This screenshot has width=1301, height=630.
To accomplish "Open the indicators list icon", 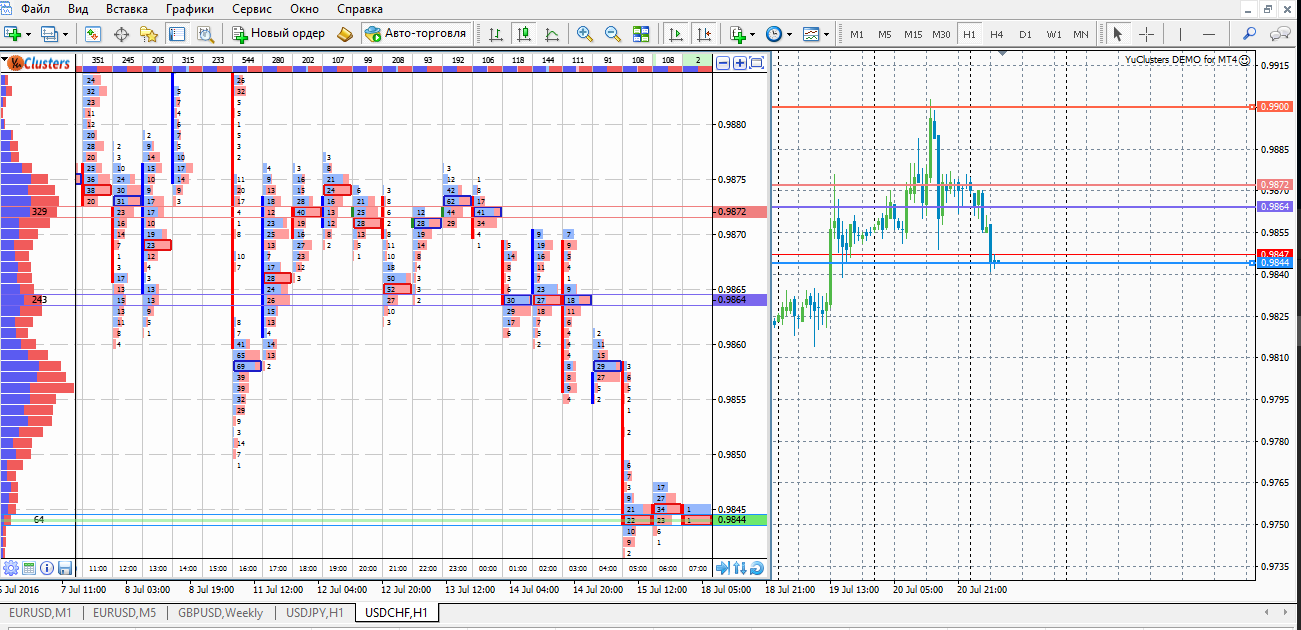I will pyautogui.click(x=738, y=33).
